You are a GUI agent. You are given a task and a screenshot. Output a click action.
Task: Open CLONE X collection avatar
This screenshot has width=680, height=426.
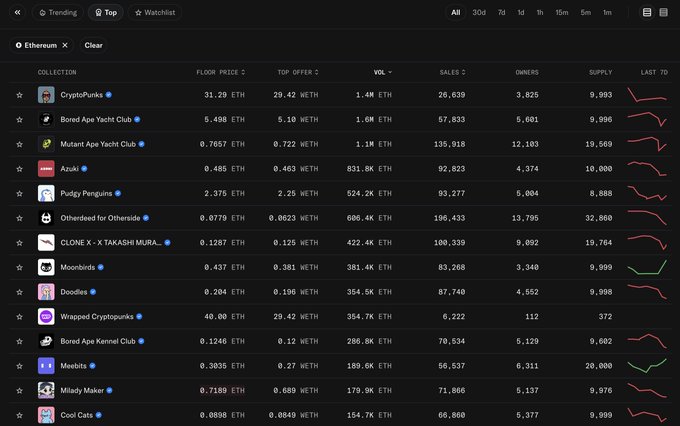point(46,243)
